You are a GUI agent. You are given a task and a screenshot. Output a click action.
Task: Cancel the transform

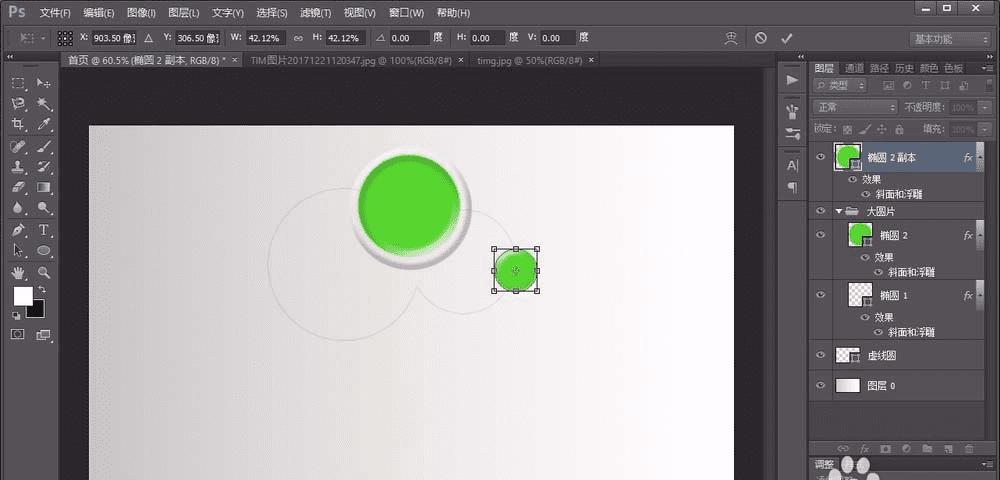(x=760, y=38)
